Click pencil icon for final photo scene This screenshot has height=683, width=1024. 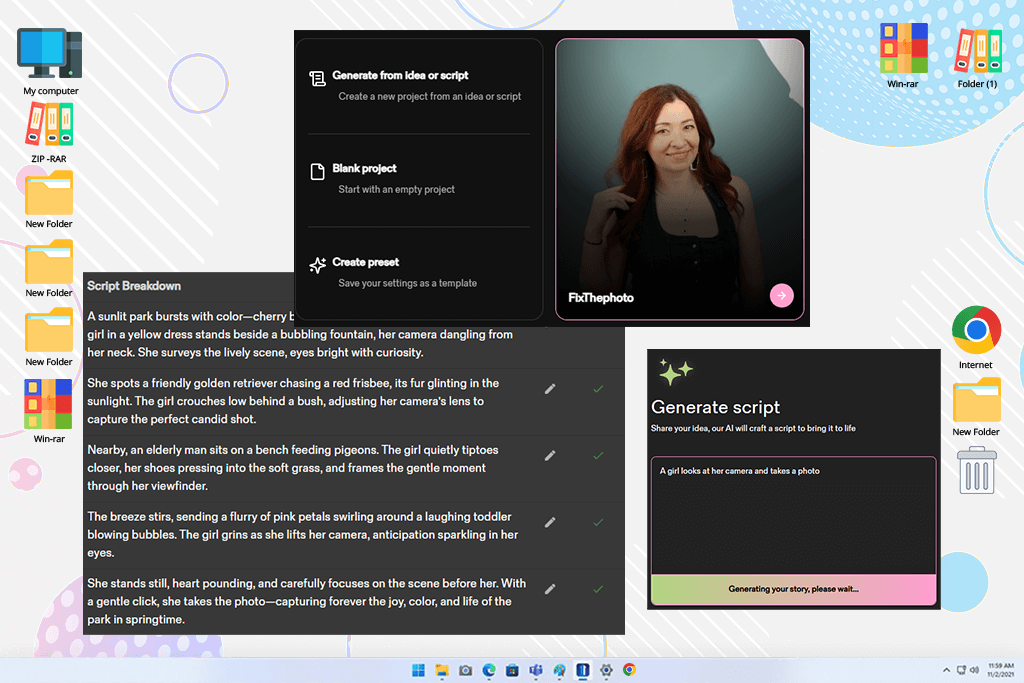click(551, 589)
